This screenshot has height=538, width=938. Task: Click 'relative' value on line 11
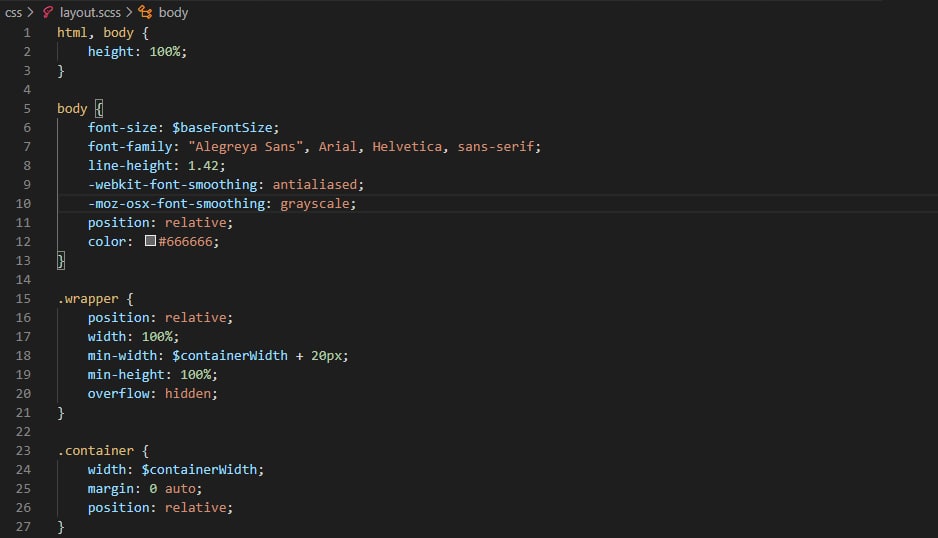pyautogui.click(x=196, y=223)
